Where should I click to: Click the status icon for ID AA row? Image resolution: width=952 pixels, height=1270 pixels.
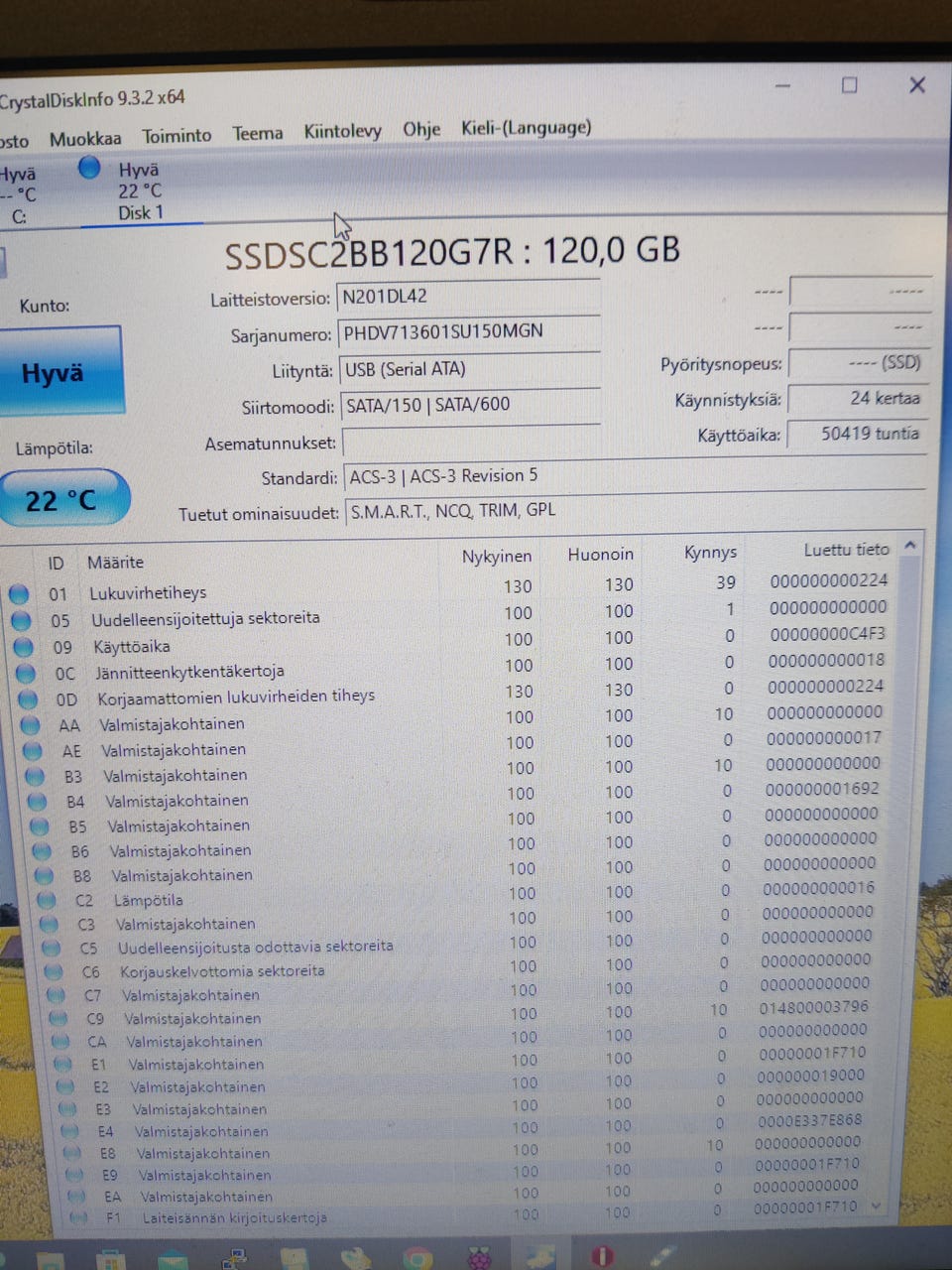[x=31, y=725]
